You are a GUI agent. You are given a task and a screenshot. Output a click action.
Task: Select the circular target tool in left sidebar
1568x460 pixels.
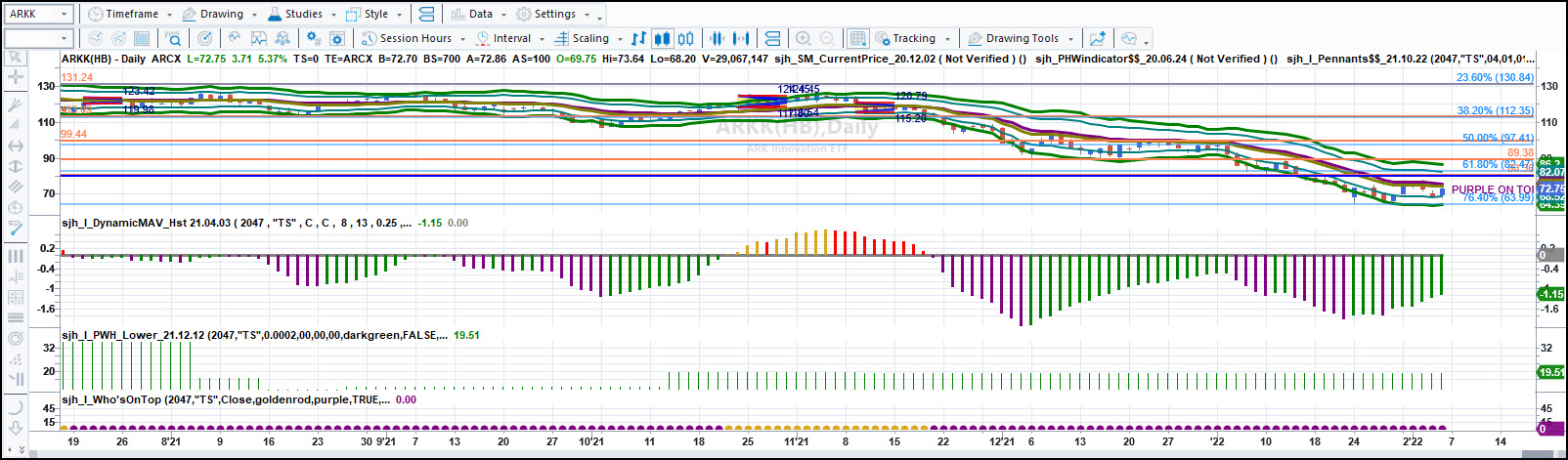click(16, 338)
